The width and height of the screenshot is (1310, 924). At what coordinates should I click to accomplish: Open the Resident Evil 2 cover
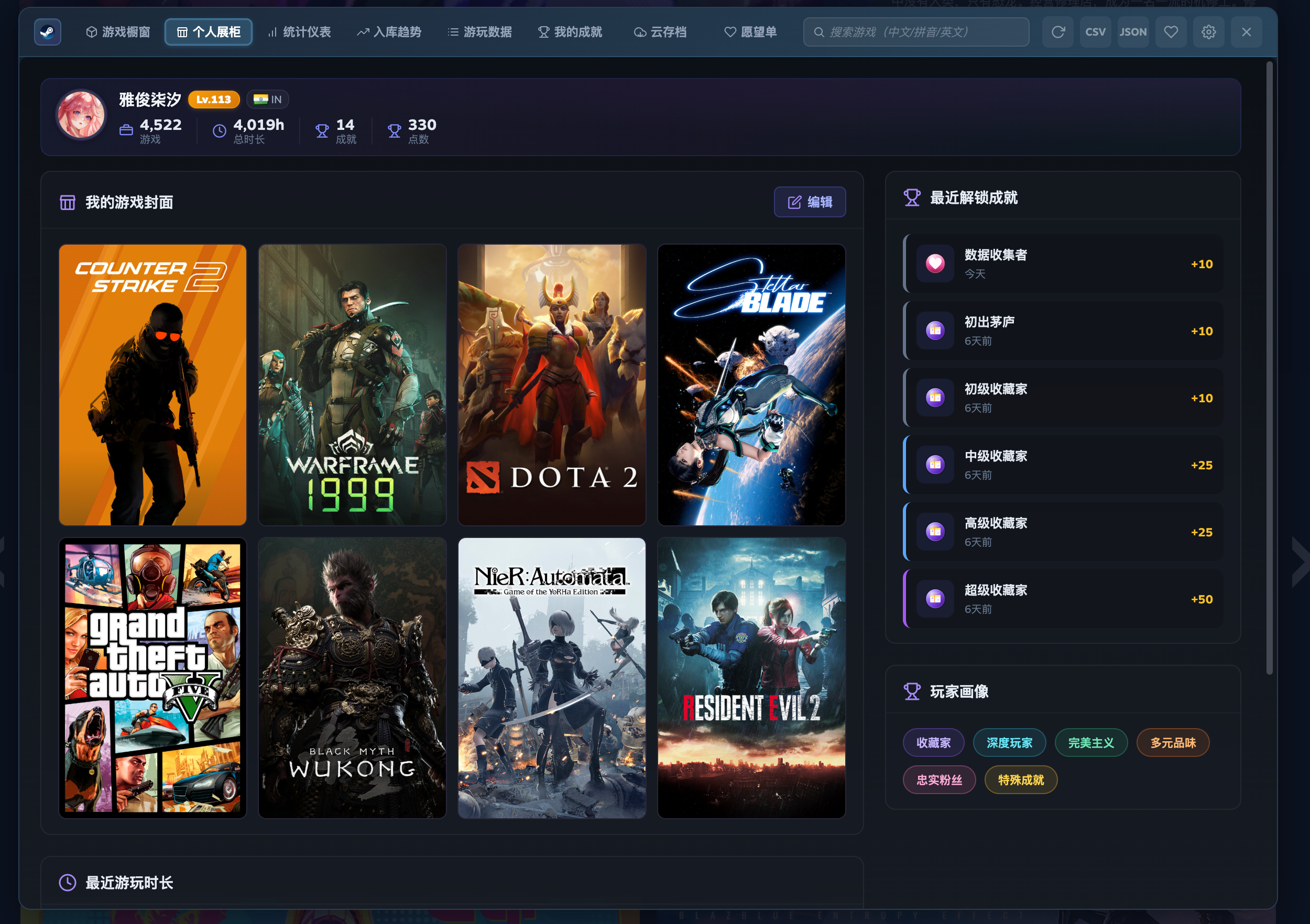click(752, 678)
